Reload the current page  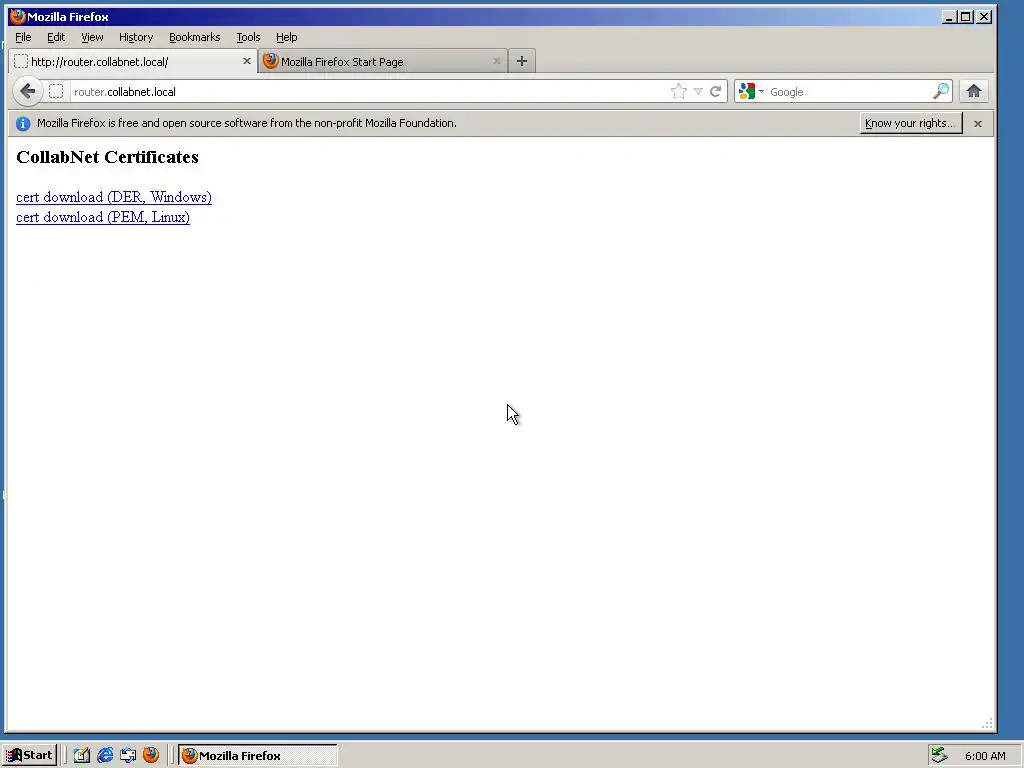[x=716, y=91]
